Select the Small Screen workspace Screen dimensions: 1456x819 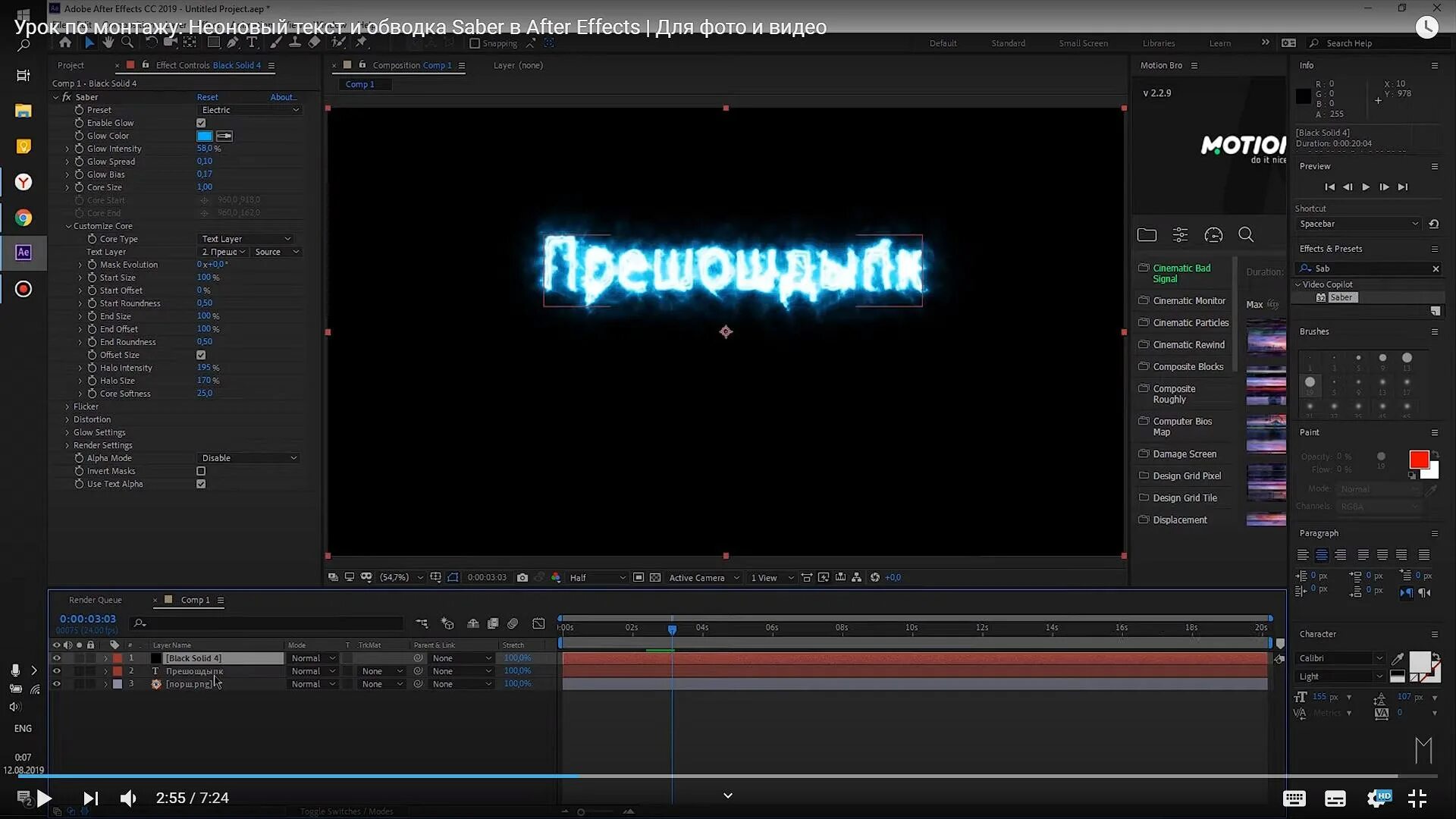[1083, 43]
